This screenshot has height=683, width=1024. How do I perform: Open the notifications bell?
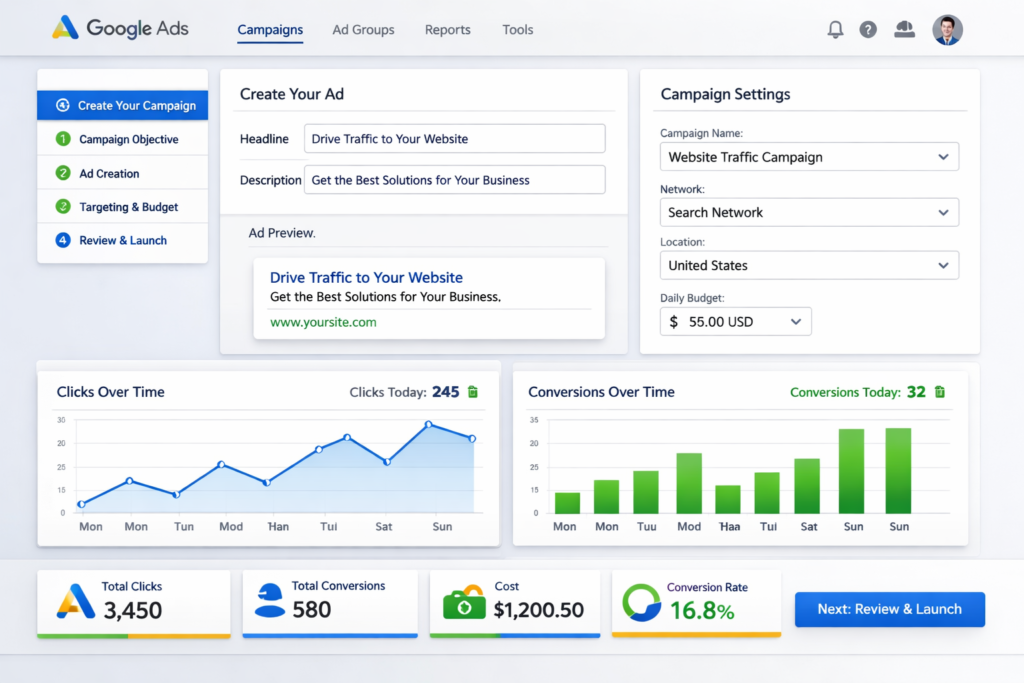pyautogui.click(x=835, y=29)
